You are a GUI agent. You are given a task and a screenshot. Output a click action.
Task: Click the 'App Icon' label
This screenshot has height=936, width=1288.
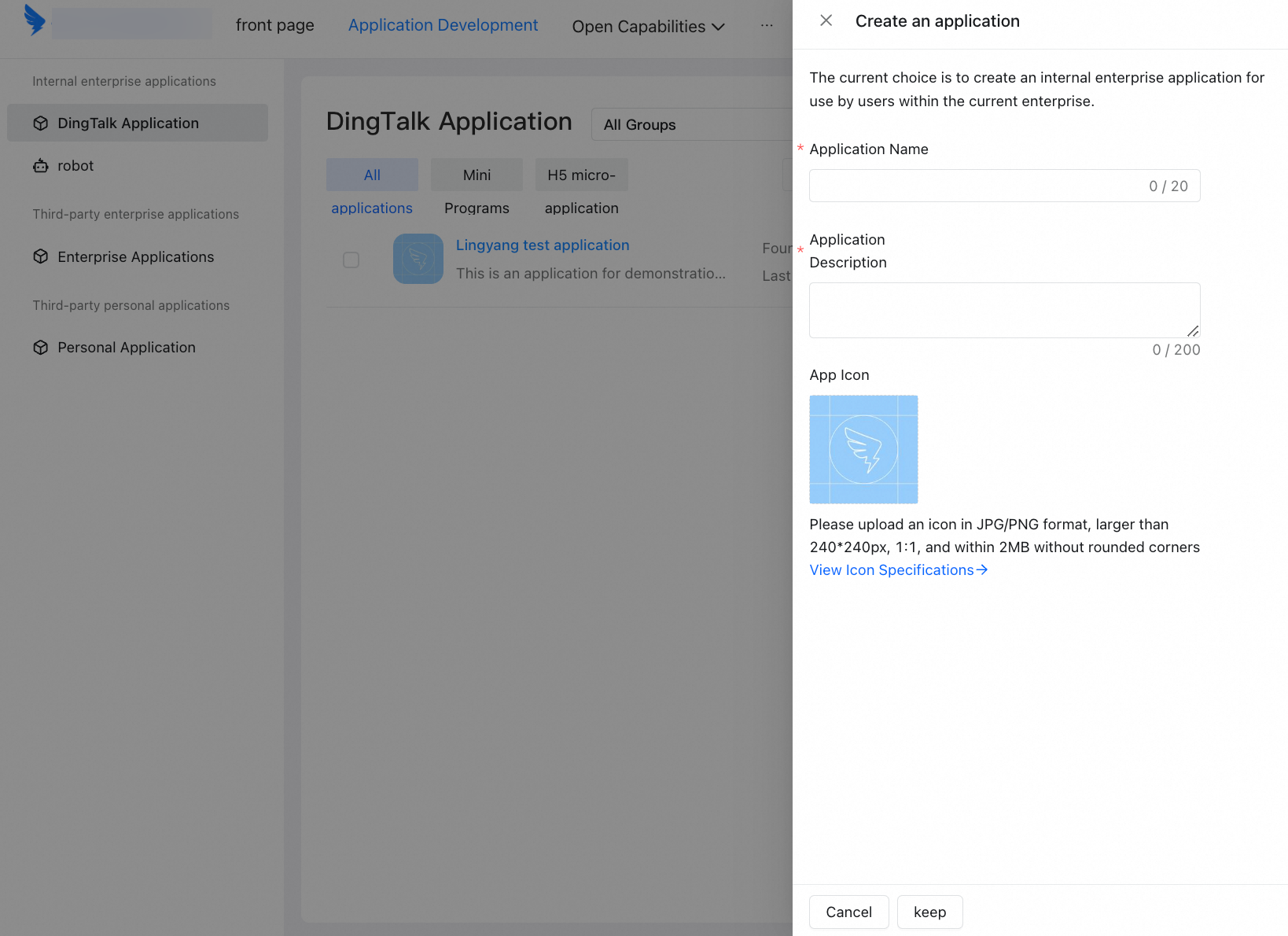[x=839, y=375]
